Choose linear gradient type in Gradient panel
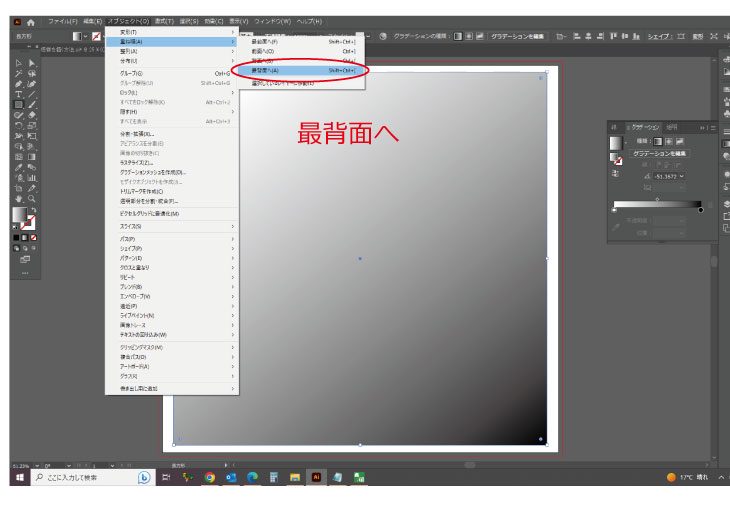730x516 pixels. point(658,142)
